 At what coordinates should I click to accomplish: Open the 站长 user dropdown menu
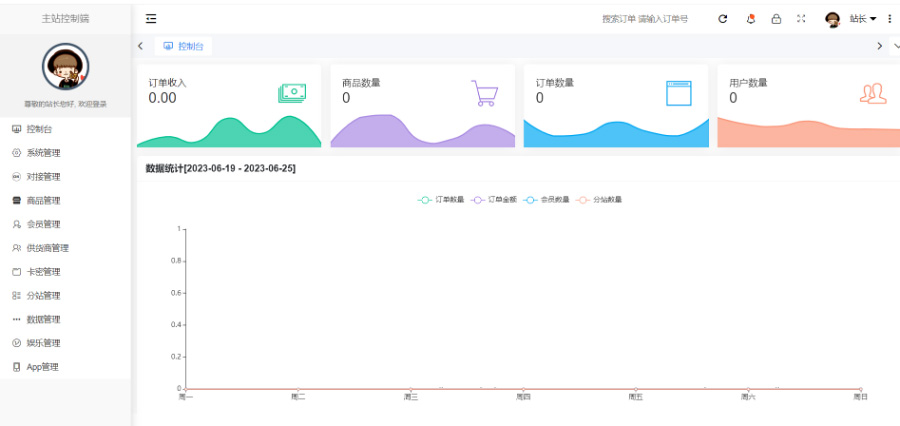pyautogui.click(x=862, y=19)
